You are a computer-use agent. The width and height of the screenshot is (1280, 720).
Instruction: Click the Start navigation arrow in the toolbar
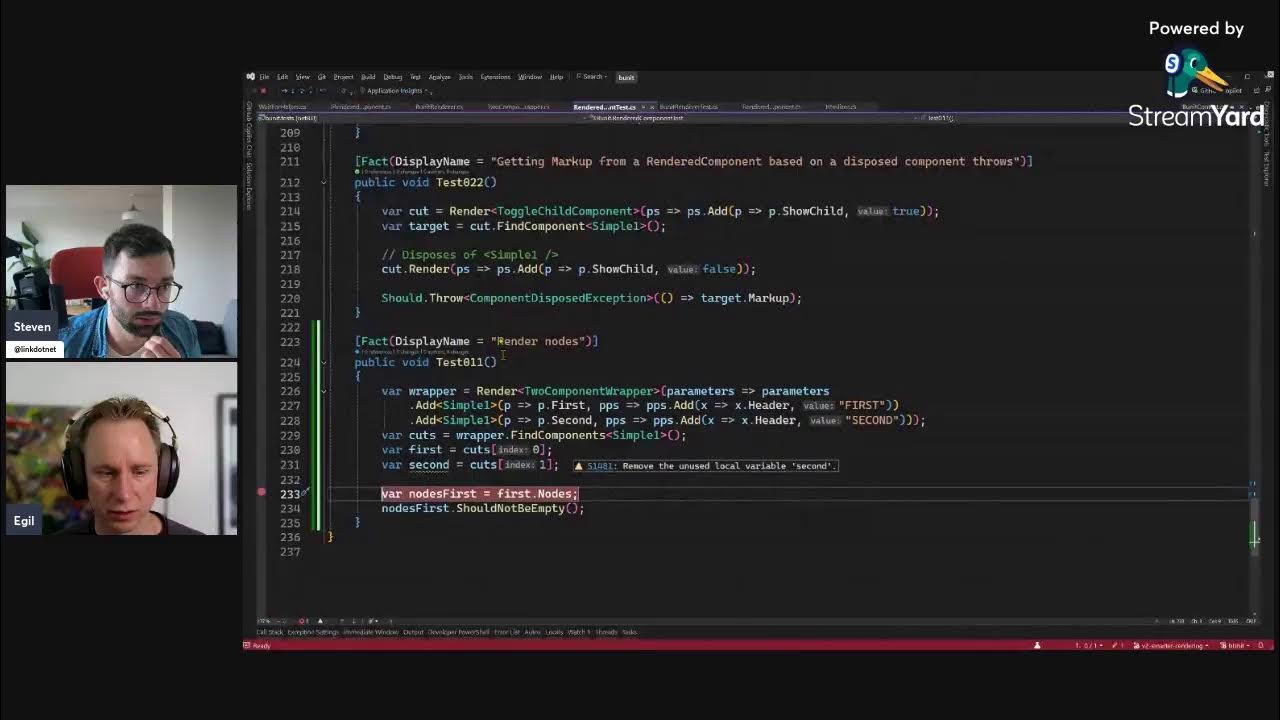point(284,90)
